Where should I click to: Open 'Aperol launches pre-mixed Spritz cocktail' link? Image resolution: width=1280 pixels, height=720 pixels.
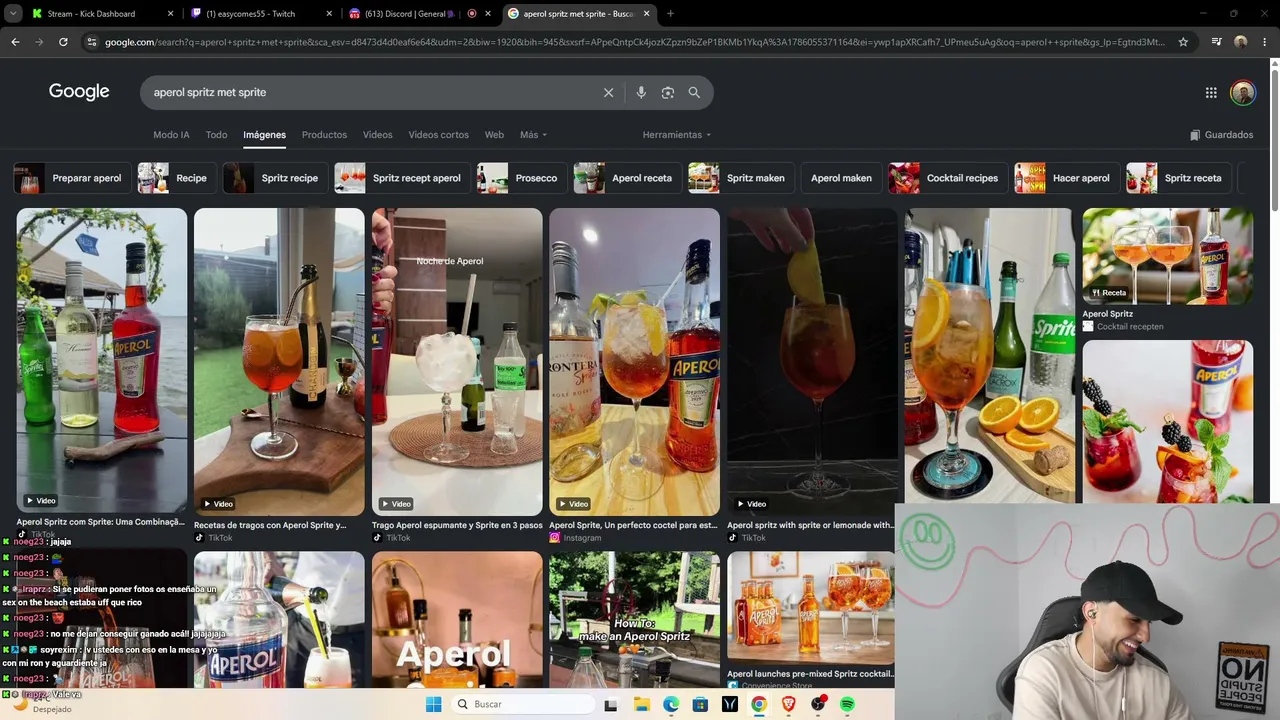(x=811, y=673)
